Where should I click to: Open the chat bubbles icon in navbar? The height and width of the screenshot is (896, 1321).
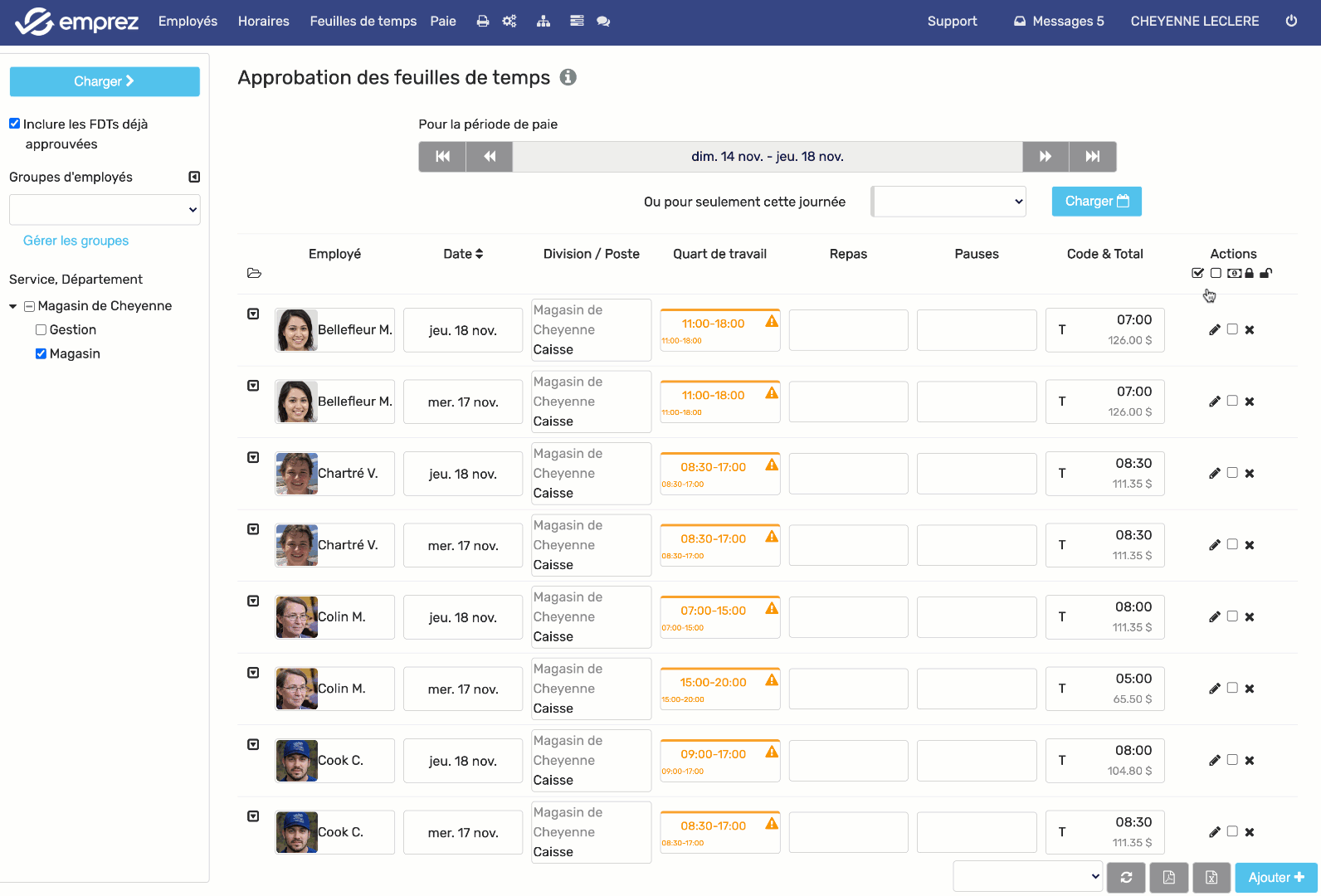tap(603, 22)
